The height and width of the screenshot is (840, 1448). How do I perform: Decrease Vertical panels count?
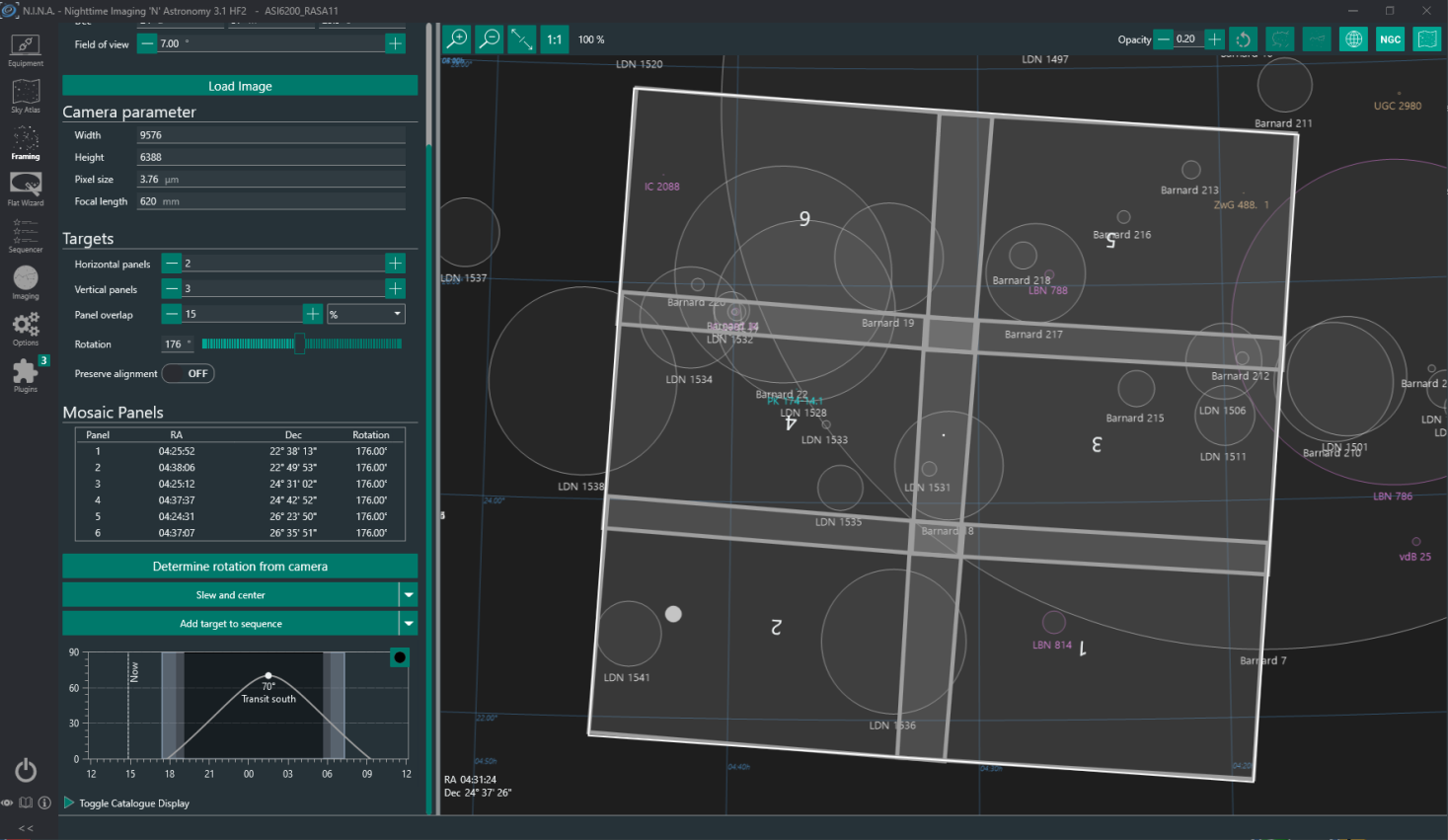[172, 289]
